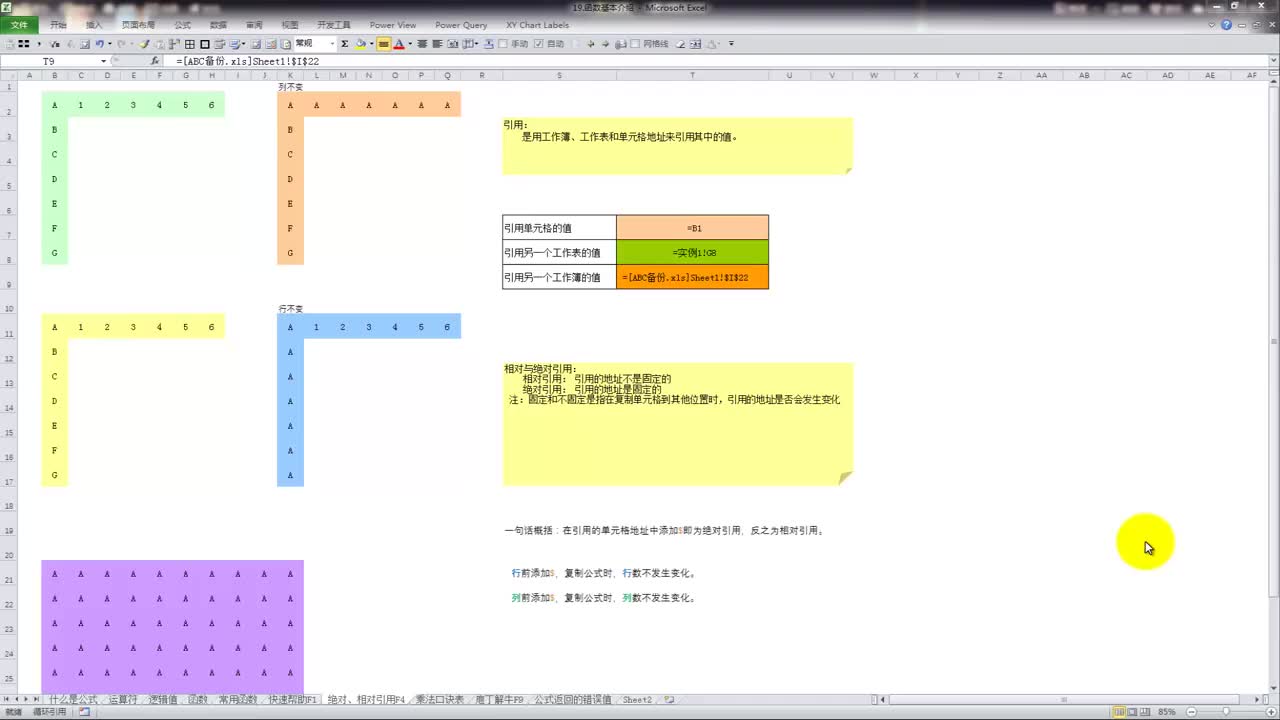Click the 85% zoom level text
The width and height of the screenshot is (1280, 720).
click(x=1167, y=712)
